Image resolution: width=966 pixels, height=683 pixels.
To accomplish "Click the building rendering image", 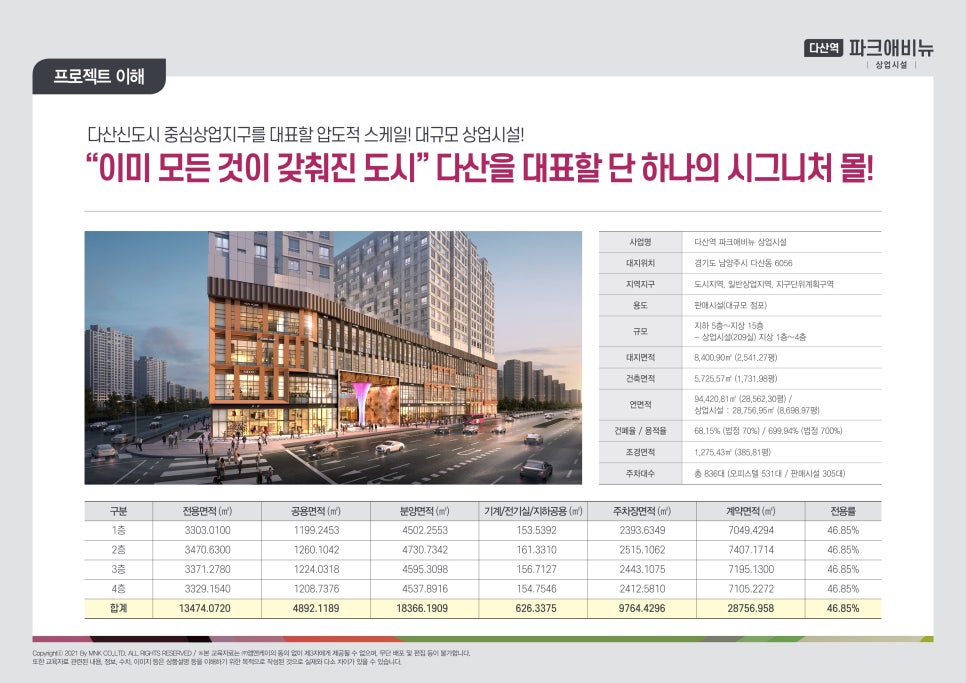I will [x=333, y=357].
